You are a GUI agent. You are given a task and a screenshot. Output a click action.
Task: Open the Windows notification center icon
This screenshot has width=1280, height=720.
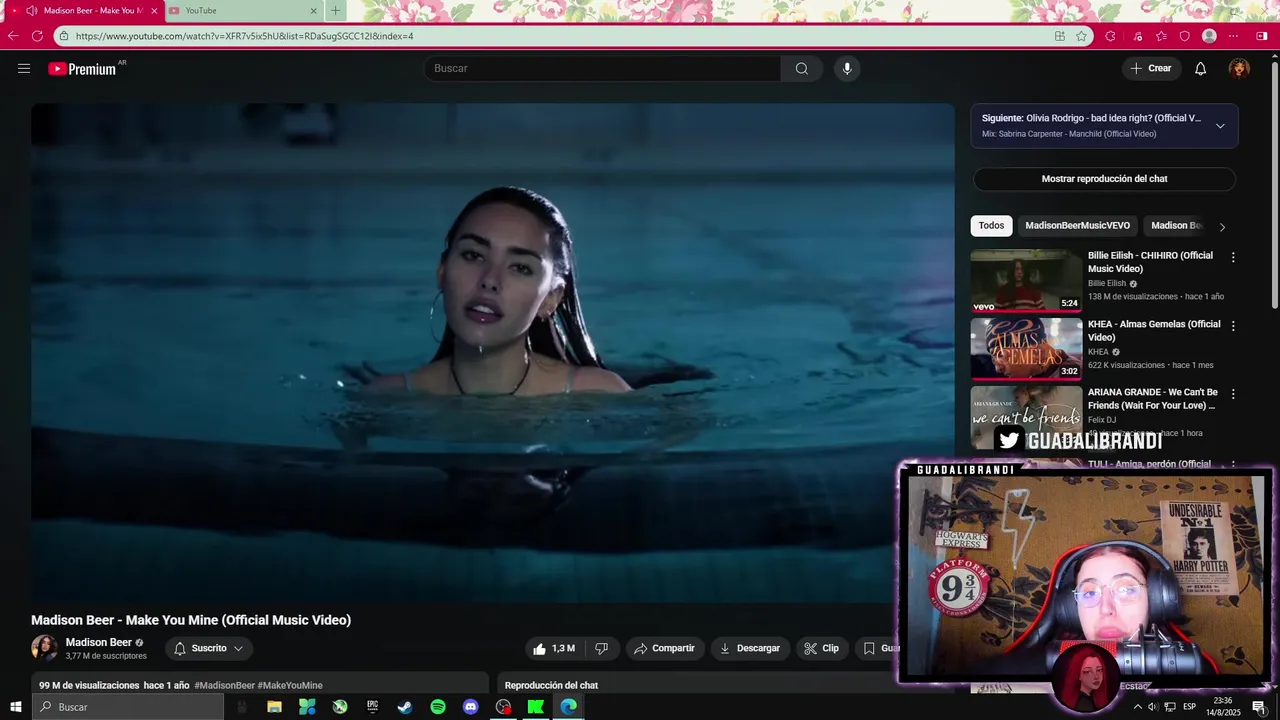[1259, 707]
